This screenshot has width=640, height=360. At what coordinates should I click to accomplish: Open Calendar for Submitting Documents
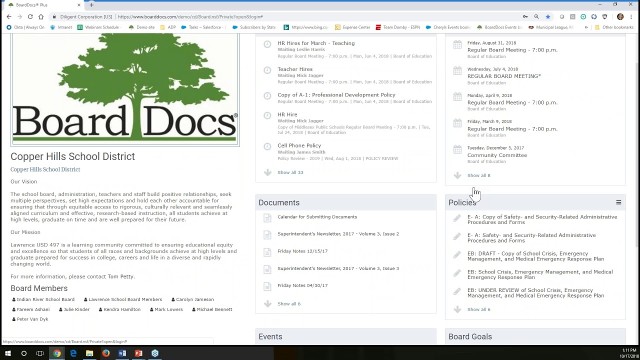(x=317, y=217)
